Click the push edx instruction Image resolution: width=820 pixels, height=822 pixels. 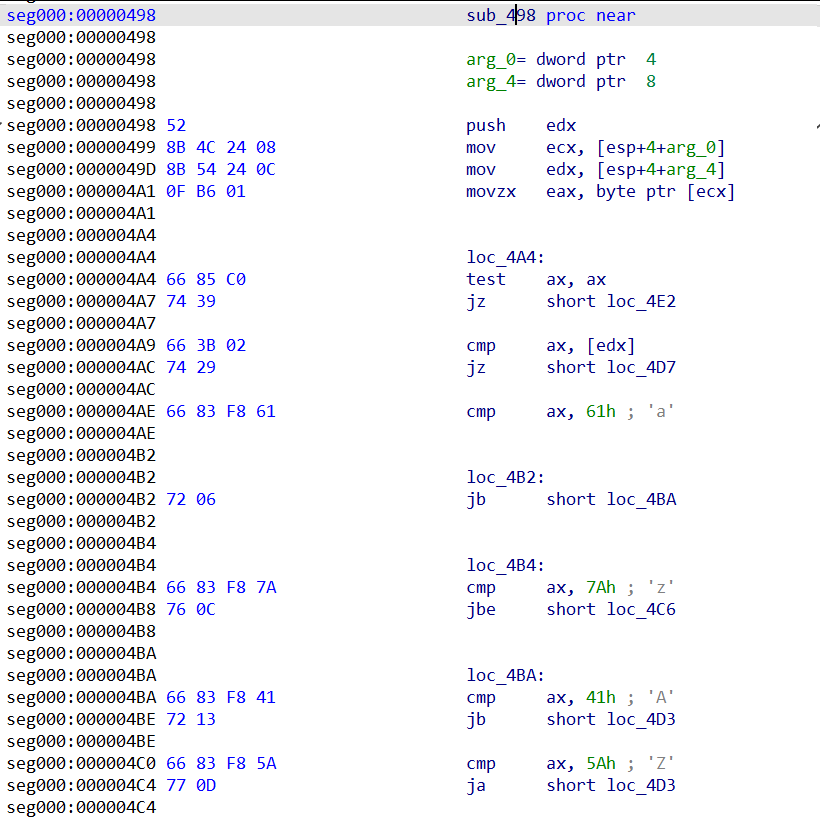pyautogui.click(x=521, y=125)
